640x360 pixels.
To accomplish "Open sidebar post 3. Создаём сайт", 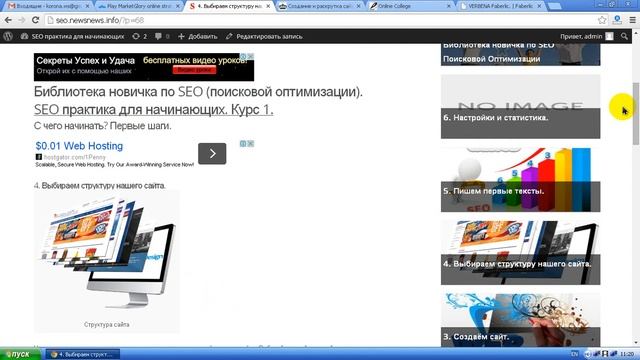I will [520, 320].
